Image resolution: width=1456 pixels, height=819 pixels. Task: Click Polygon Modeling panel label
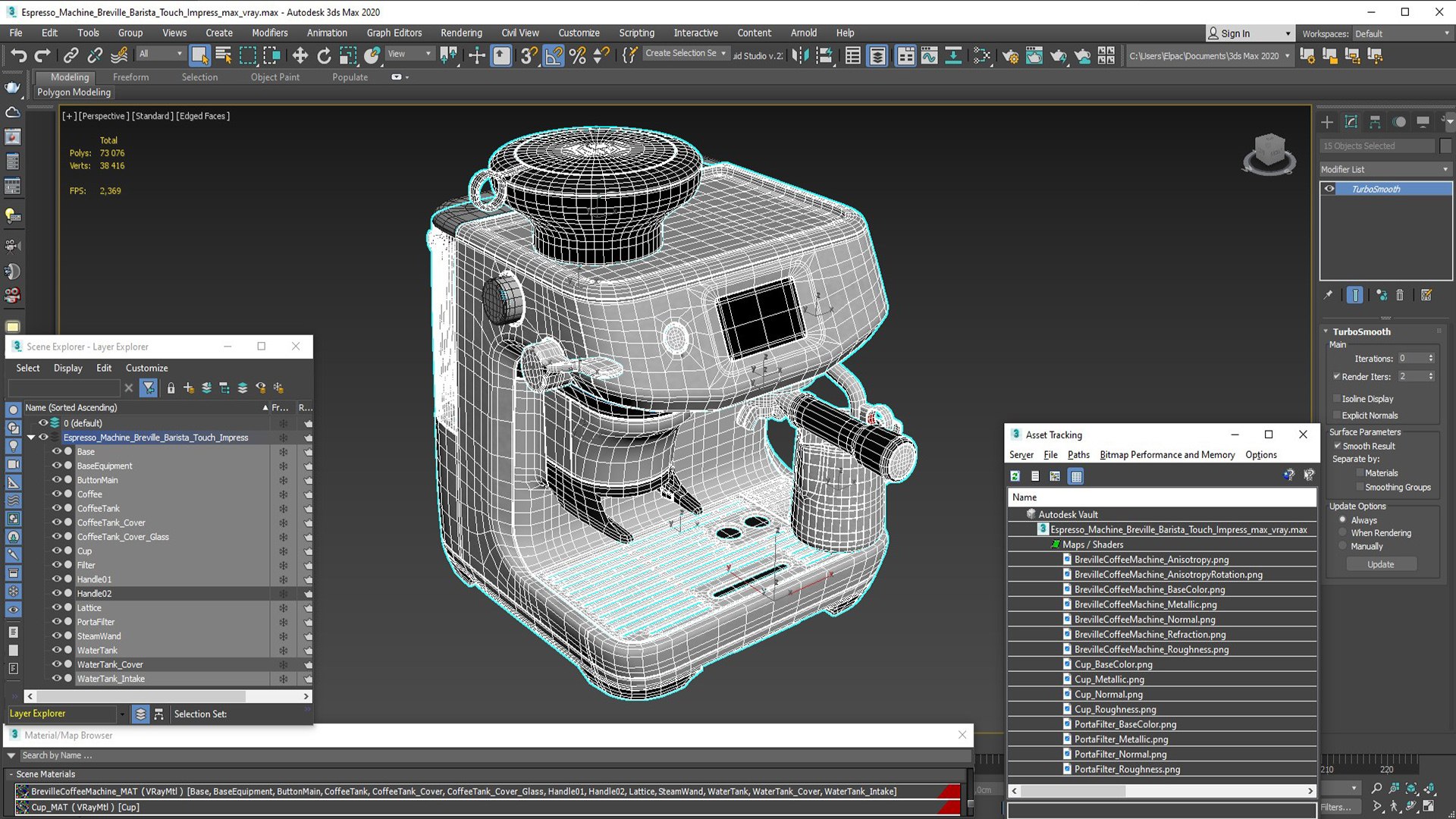coord(74,92)
